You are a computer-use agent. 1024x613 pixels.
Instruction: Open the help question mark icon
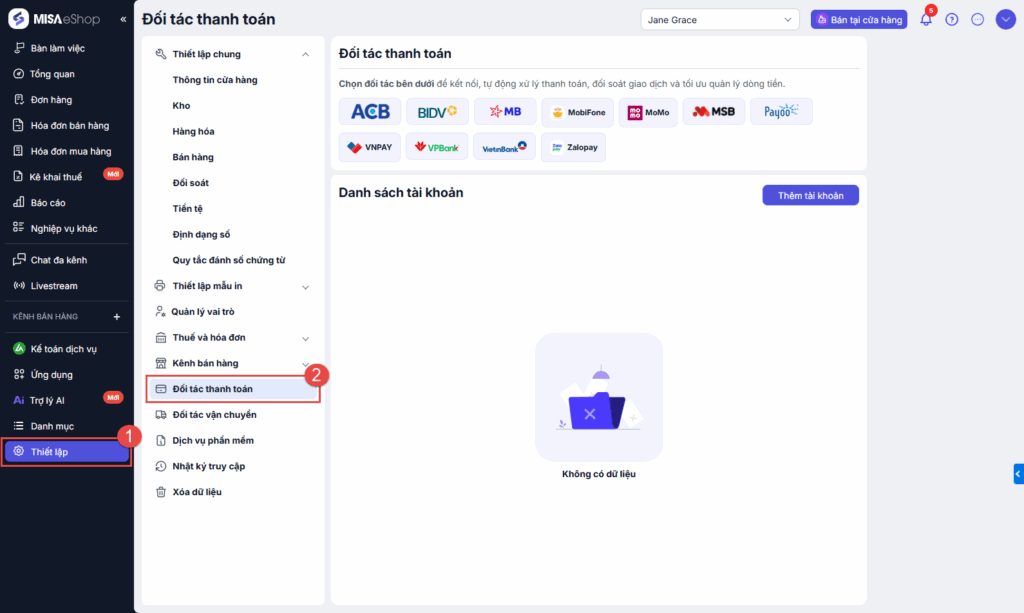[x=952, y=20]
